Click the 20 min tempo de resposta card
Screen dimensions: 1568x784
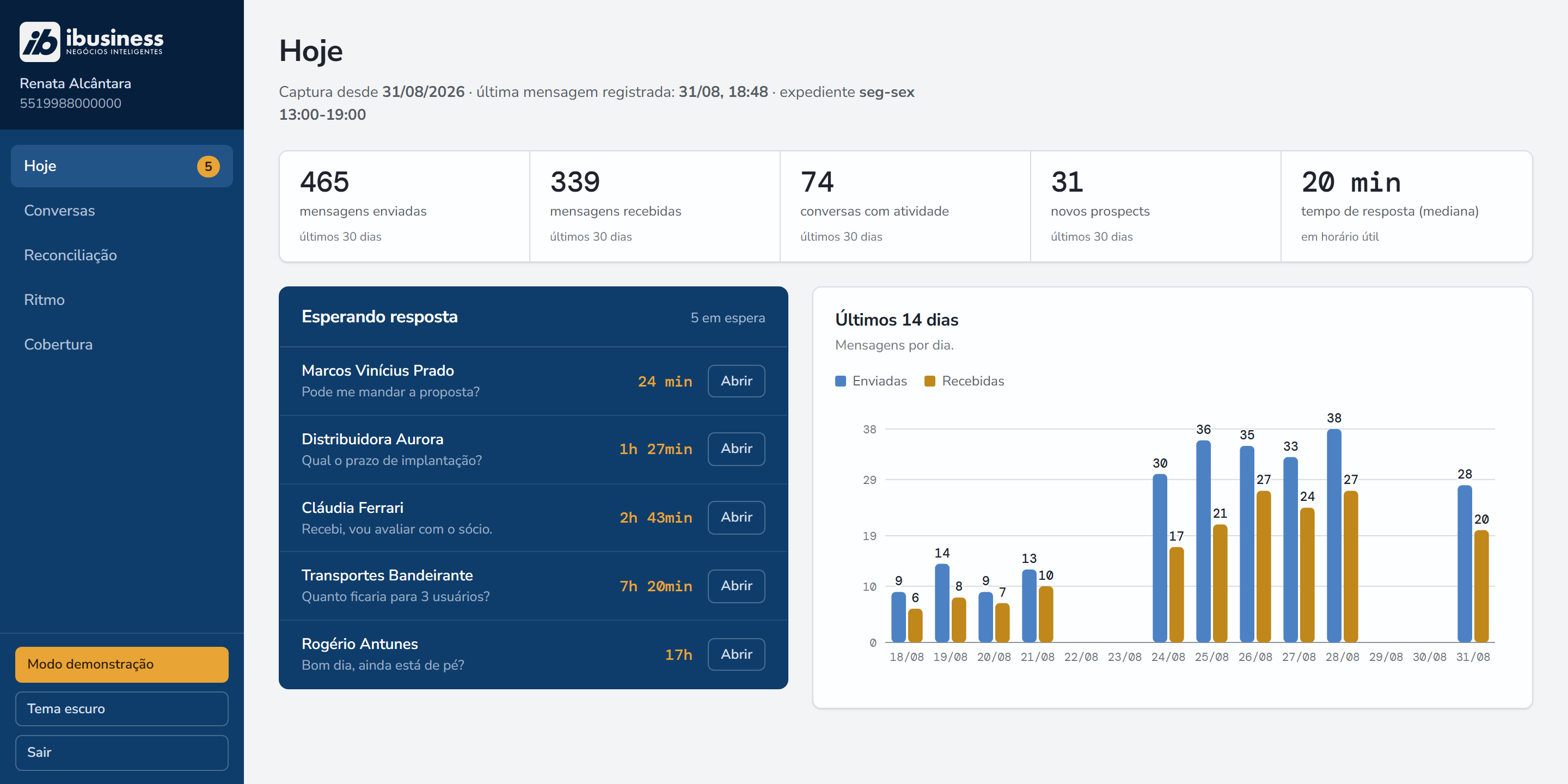[1406, 206]
